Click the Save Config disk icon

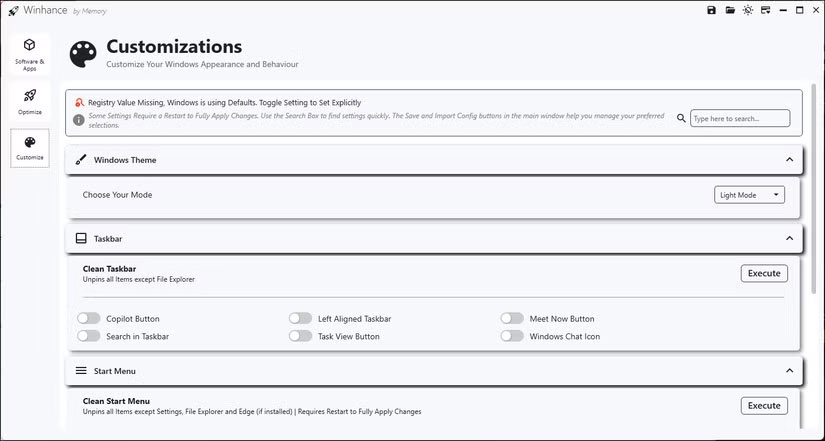tap(711, 10)
